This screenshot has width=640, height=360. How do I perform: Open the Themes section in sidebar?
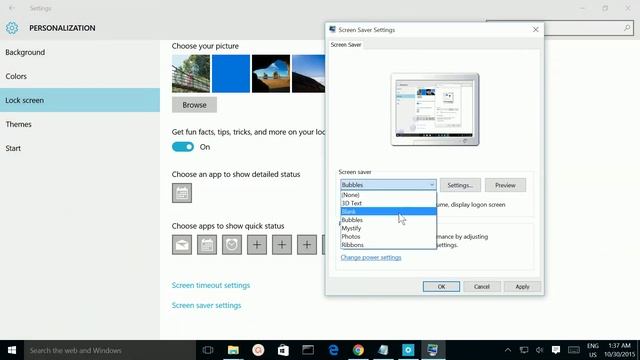80,124
